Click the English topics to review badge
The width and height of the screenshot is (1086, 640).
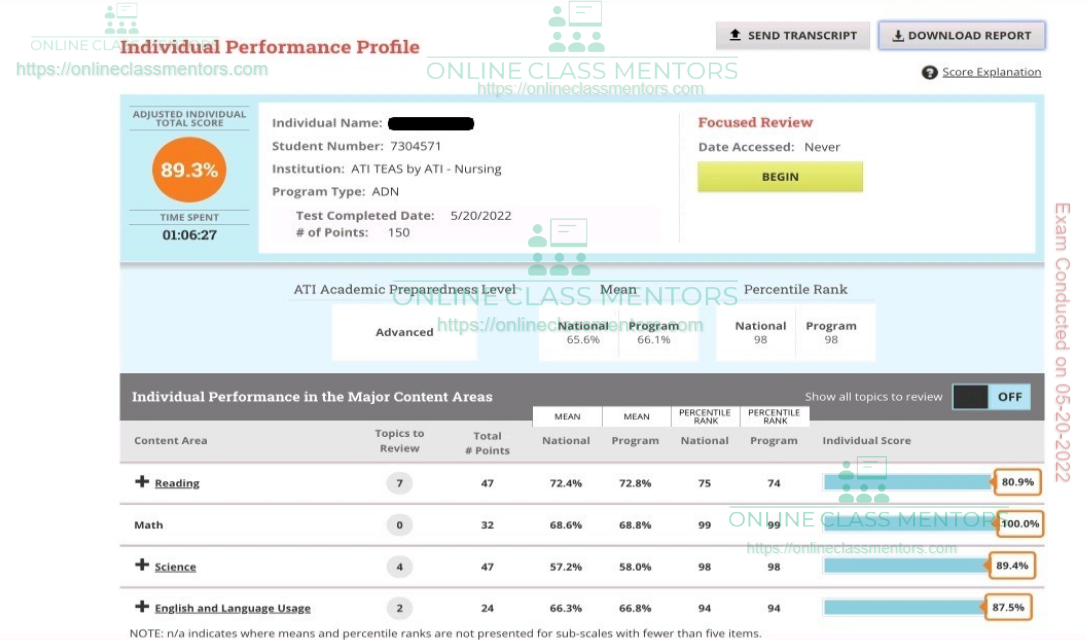click(x=399, y=608)
